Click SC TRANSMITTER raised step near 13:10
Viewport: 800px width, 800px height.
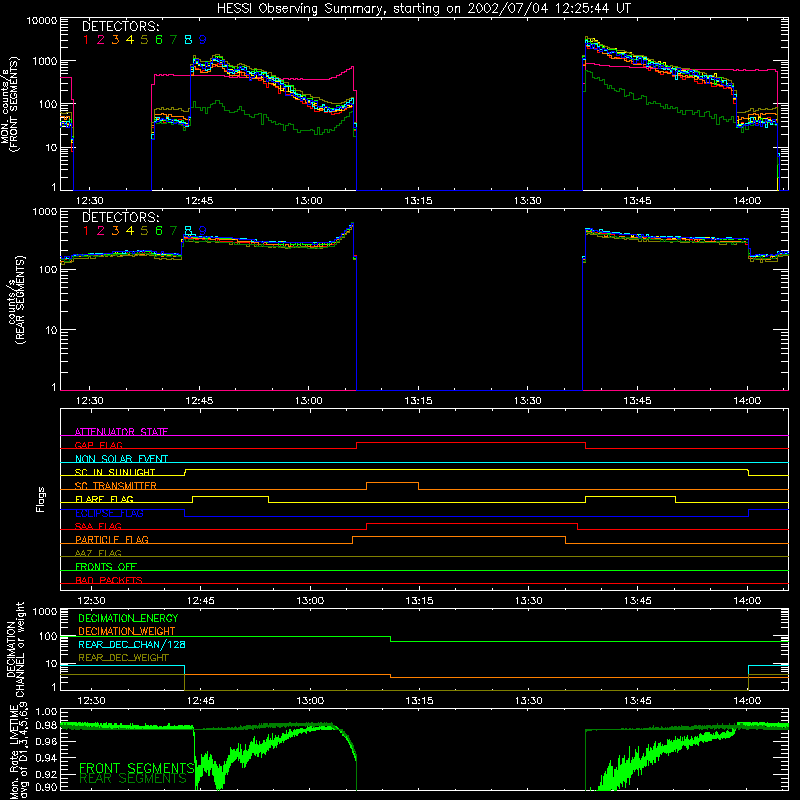coord(392,483)
